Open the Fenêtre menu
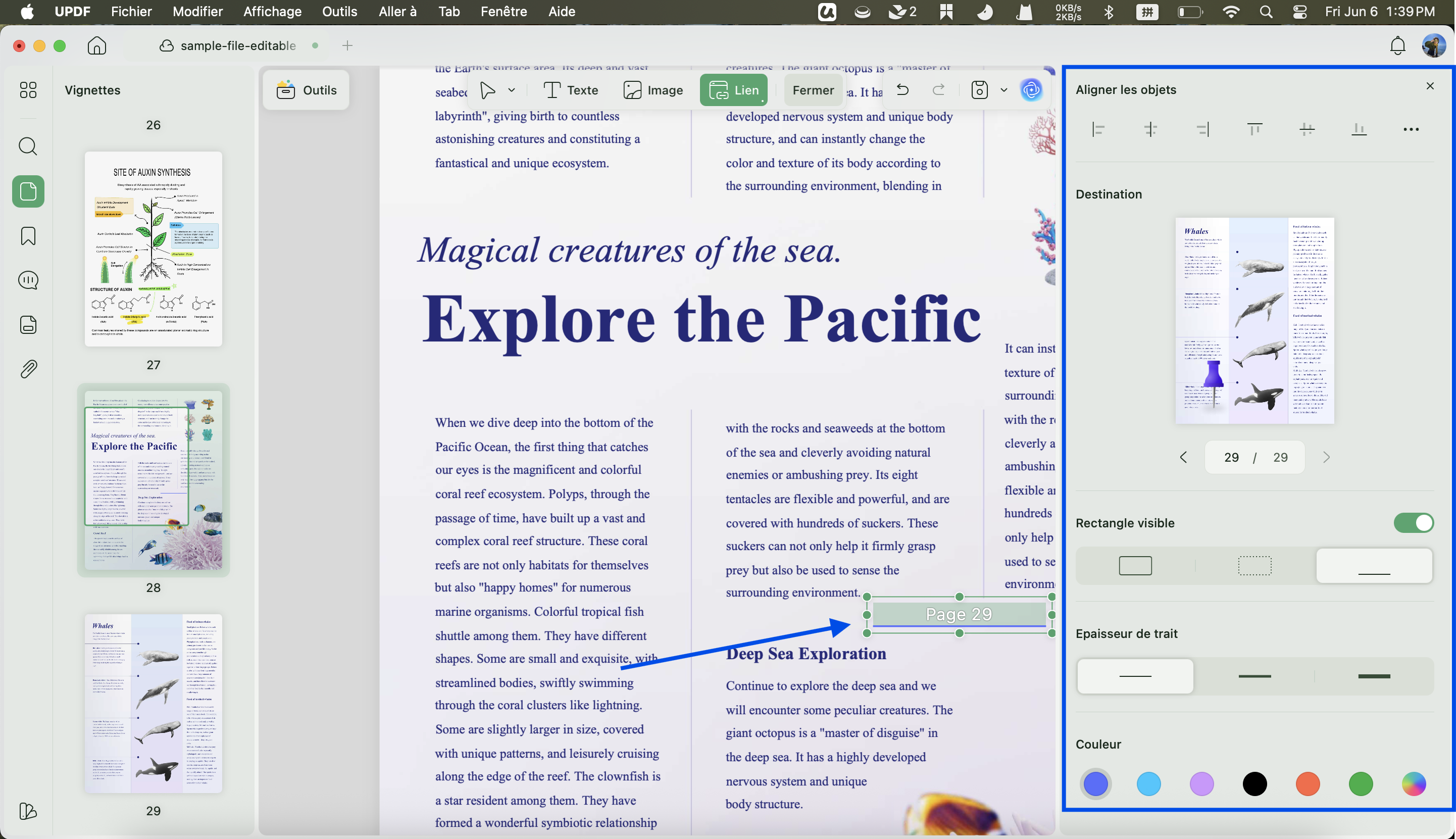The width and height of the screenshot is (1456, 839). pyautogui.click(x=504, y=12)
